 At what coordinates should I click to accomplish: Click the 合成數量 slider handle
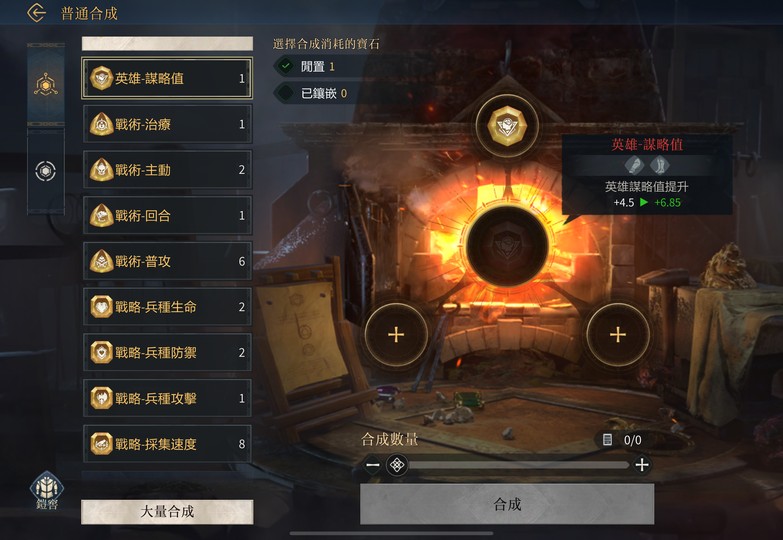(397, 465)
